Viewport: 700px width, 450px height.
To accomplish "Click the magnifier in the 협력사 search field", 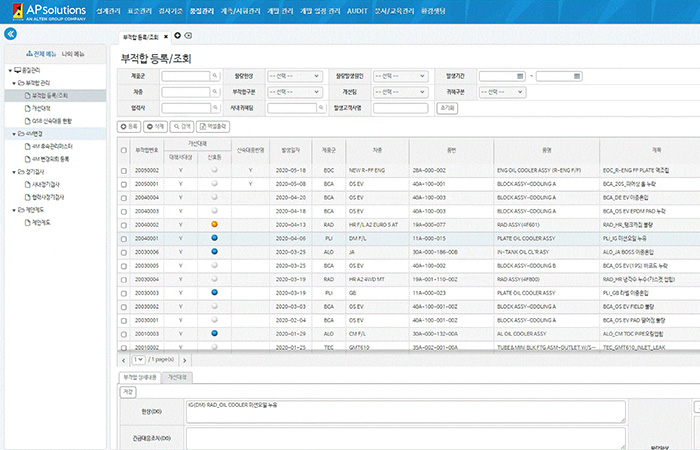I will (x=215, y=108).
